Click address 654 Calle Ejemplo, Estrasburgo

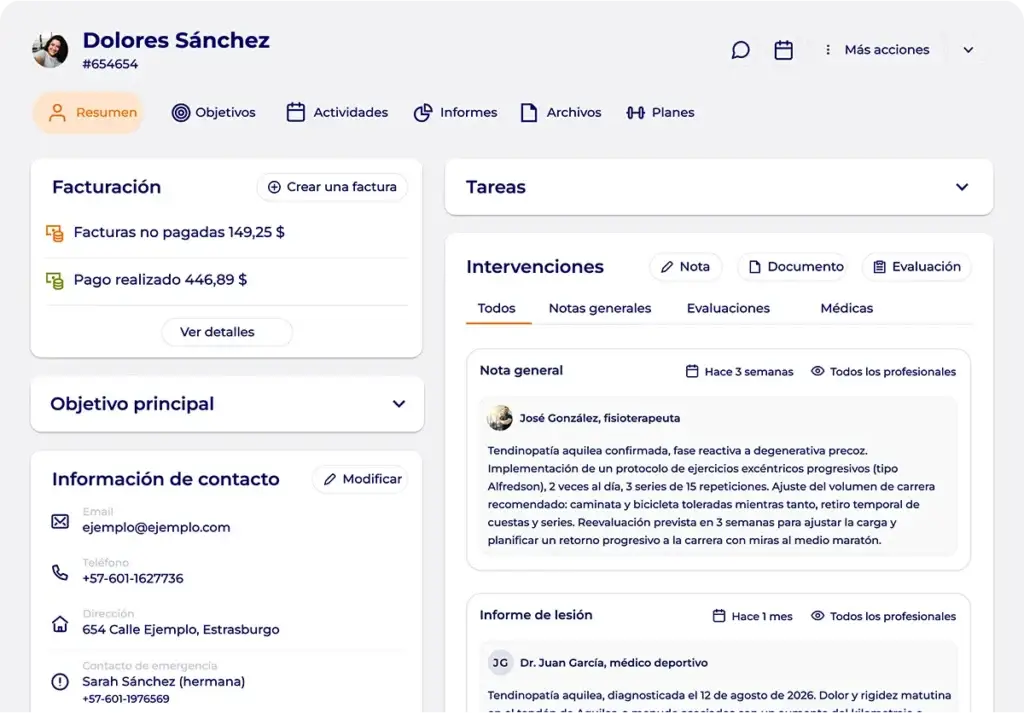point(181,629)
